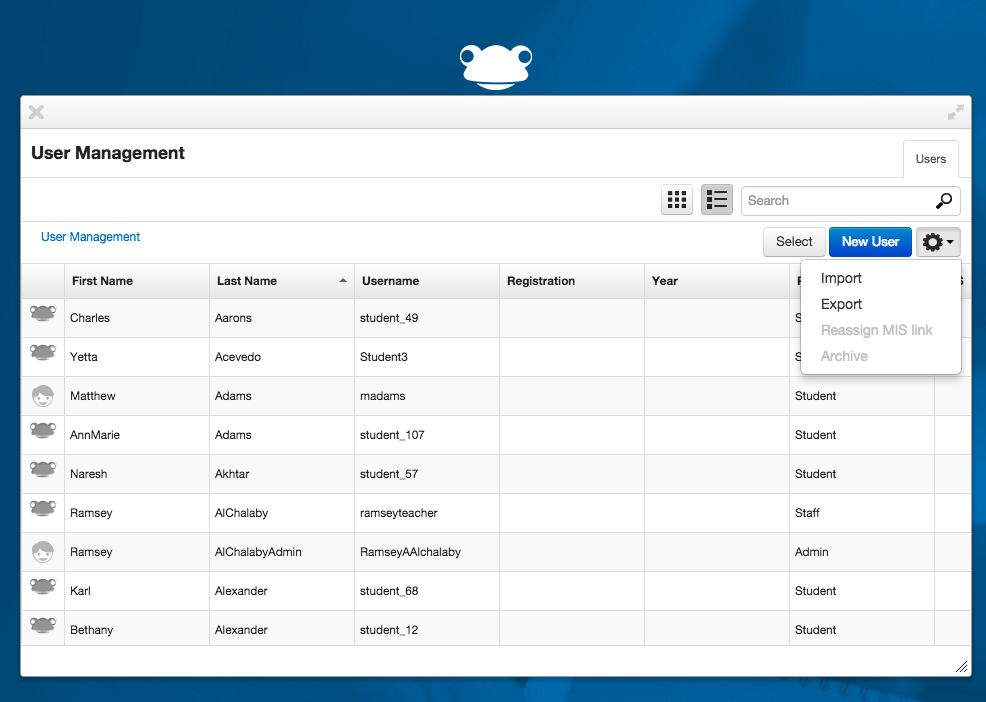Click the last name AlChalabyAdmin
986x702 pixels.
(x=258, y=552)
